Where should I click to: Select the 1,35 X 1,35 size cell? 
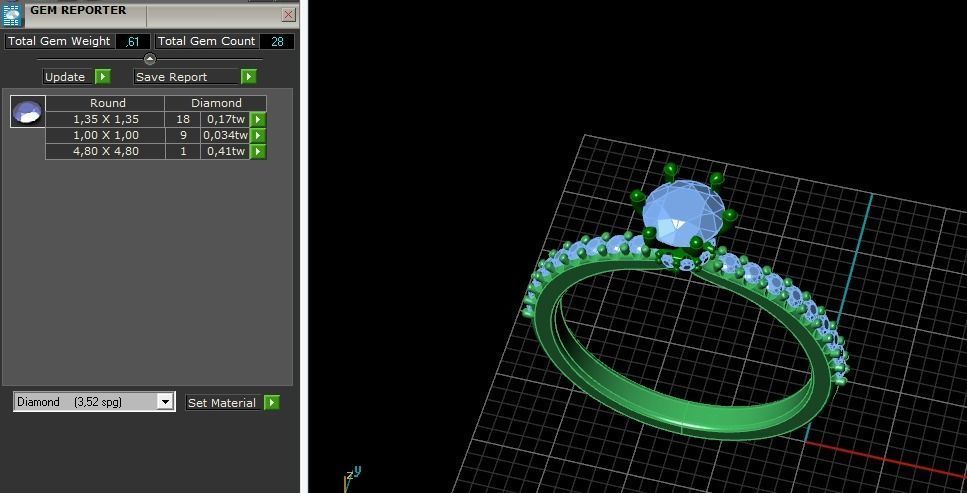pos(105,119)
